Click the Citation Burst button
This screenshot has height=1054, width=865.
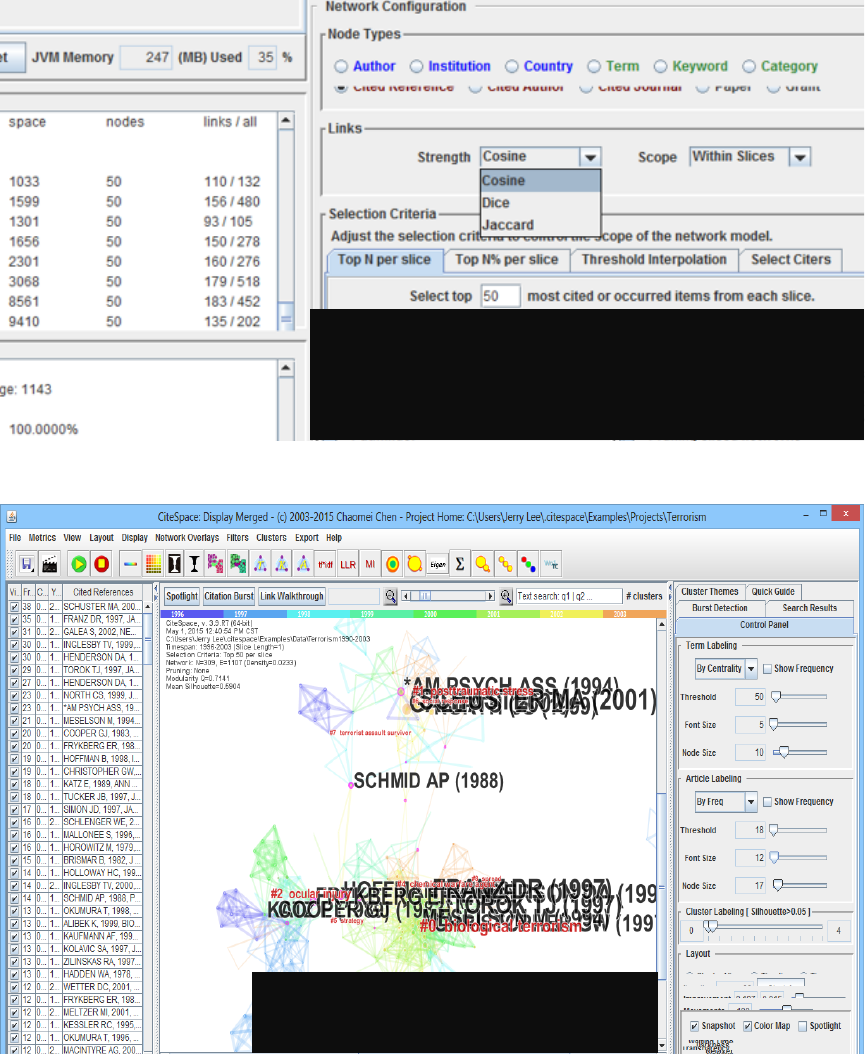coord(229,596)
